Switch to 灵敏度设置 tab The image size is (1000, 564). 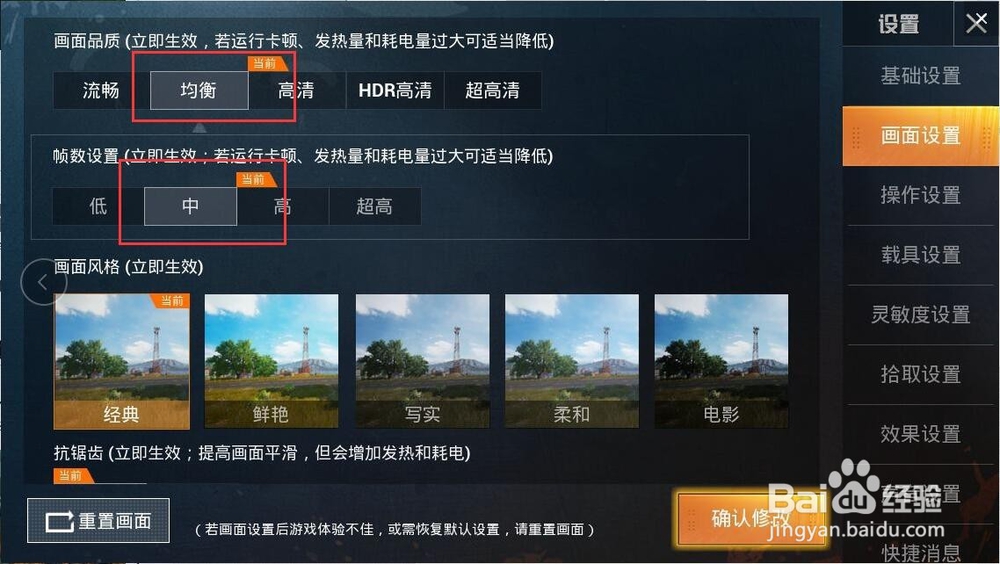click(x=920, y=315)
